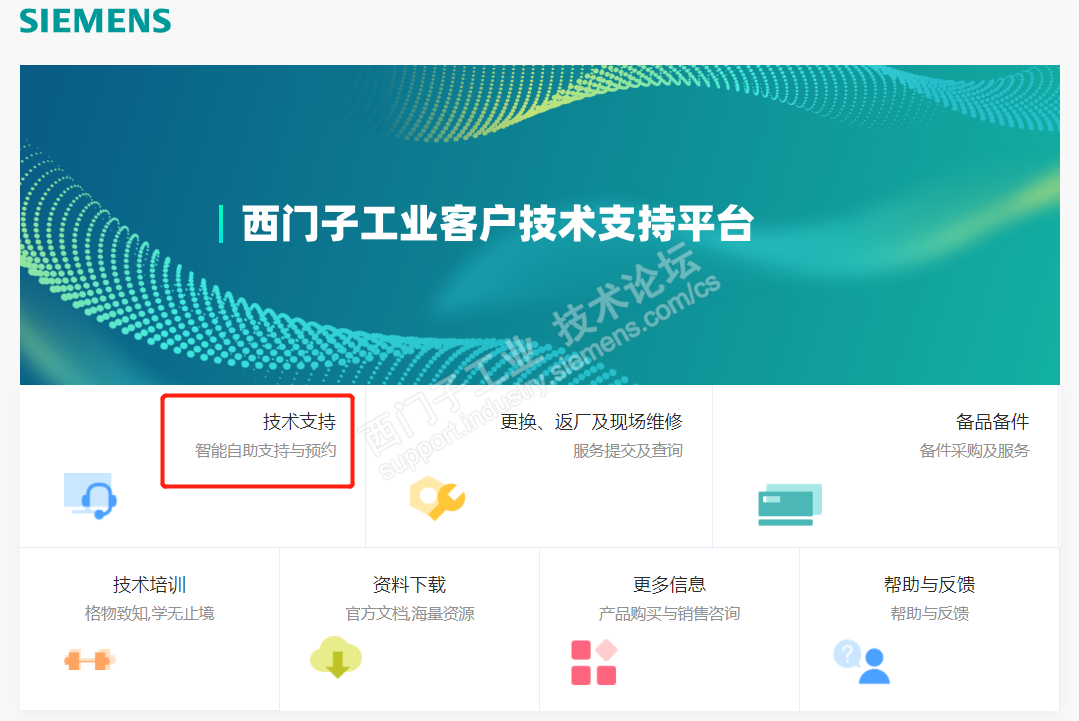Click the SIEMENS logo

pyautogui.click(x=95, y=21)
